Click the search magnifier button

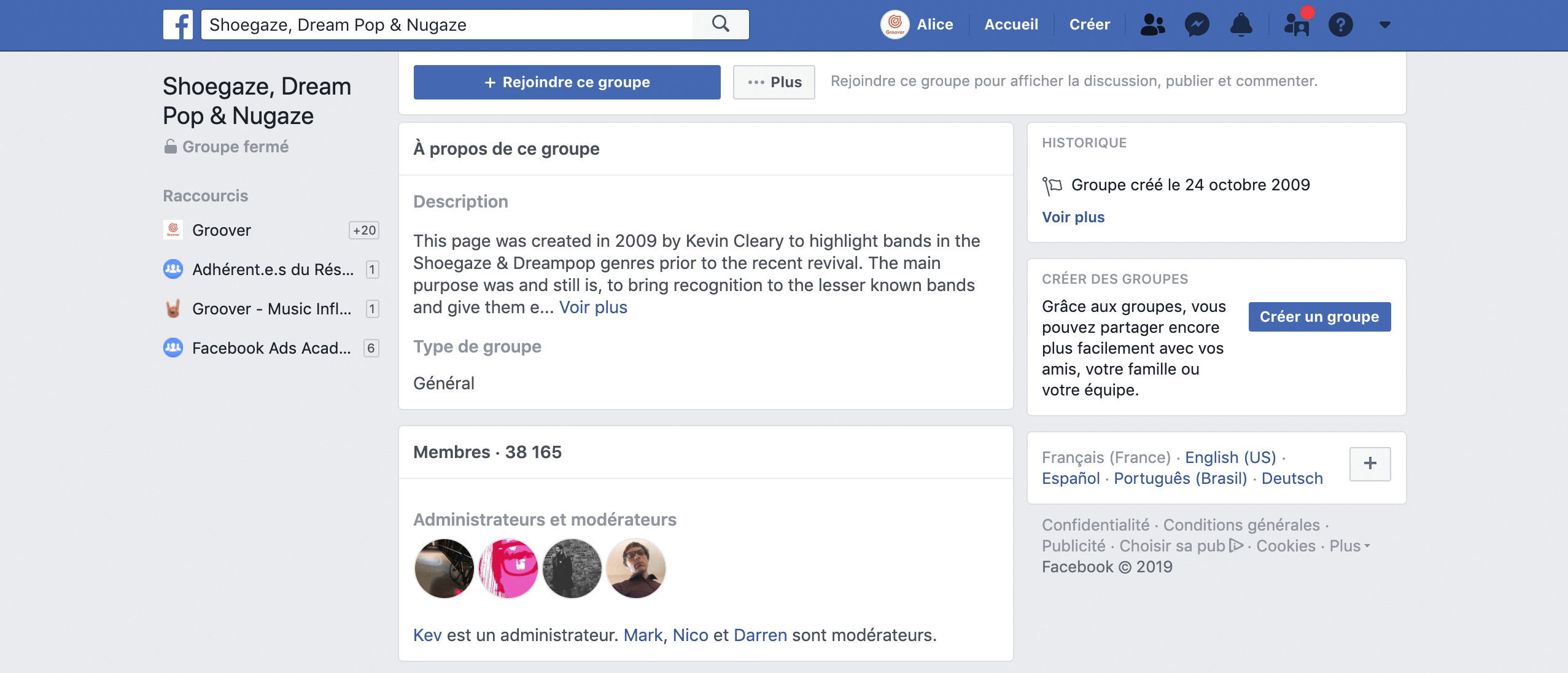pyautogui.click(x=721, y=25)
